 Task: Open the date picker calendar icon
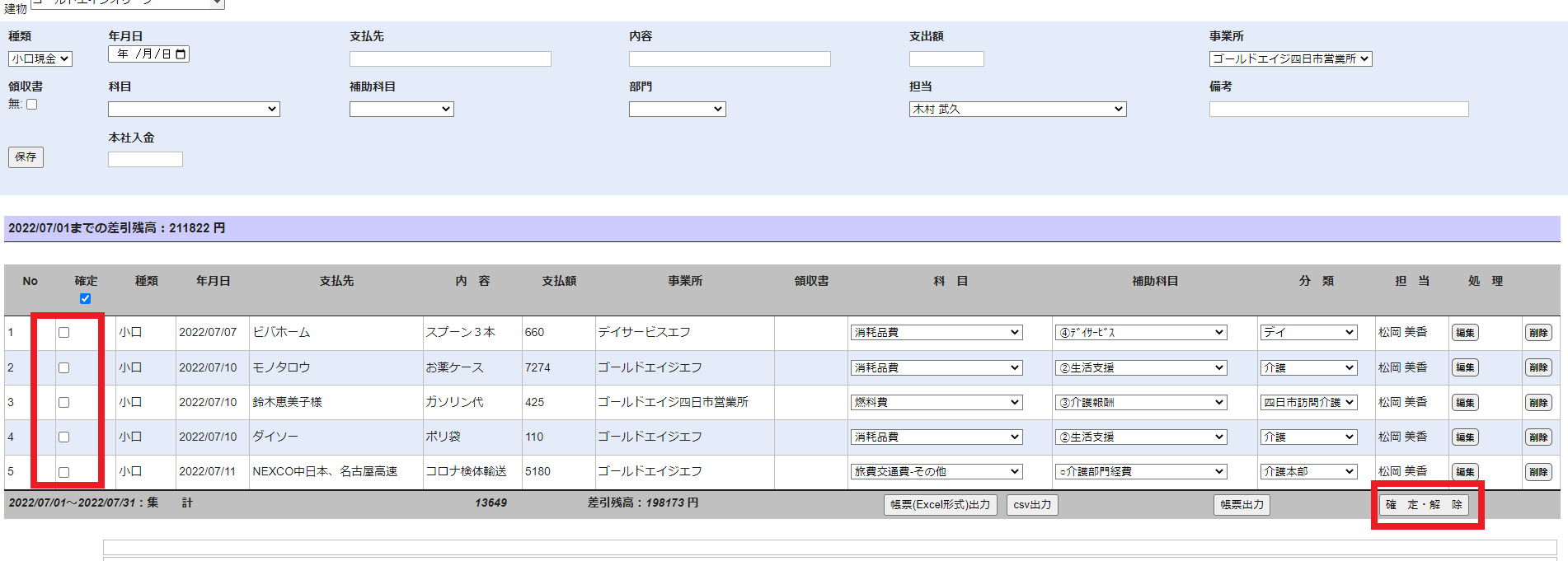click(x=181, y=54)
